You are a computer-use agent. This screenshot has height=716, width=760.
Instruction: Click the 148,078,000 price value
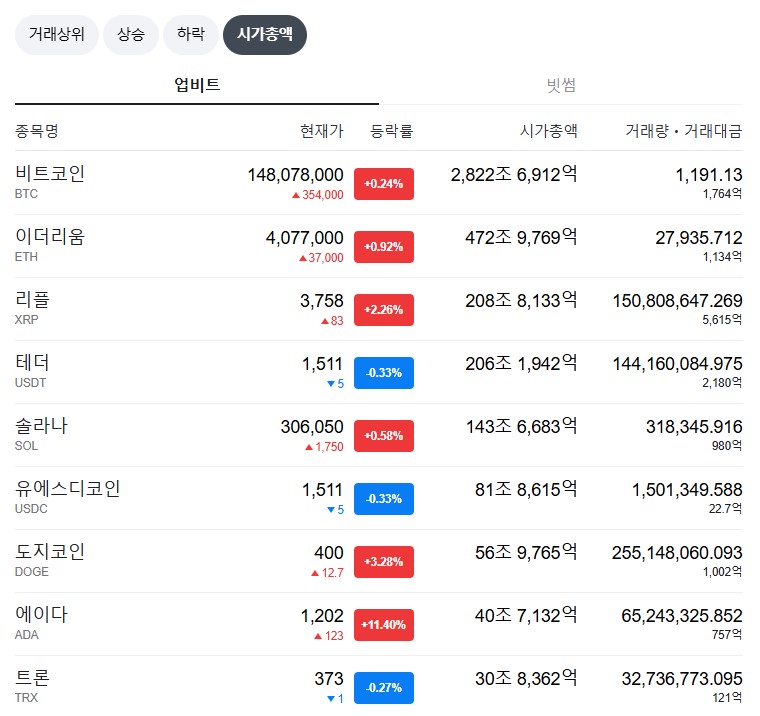click(296, 175)
